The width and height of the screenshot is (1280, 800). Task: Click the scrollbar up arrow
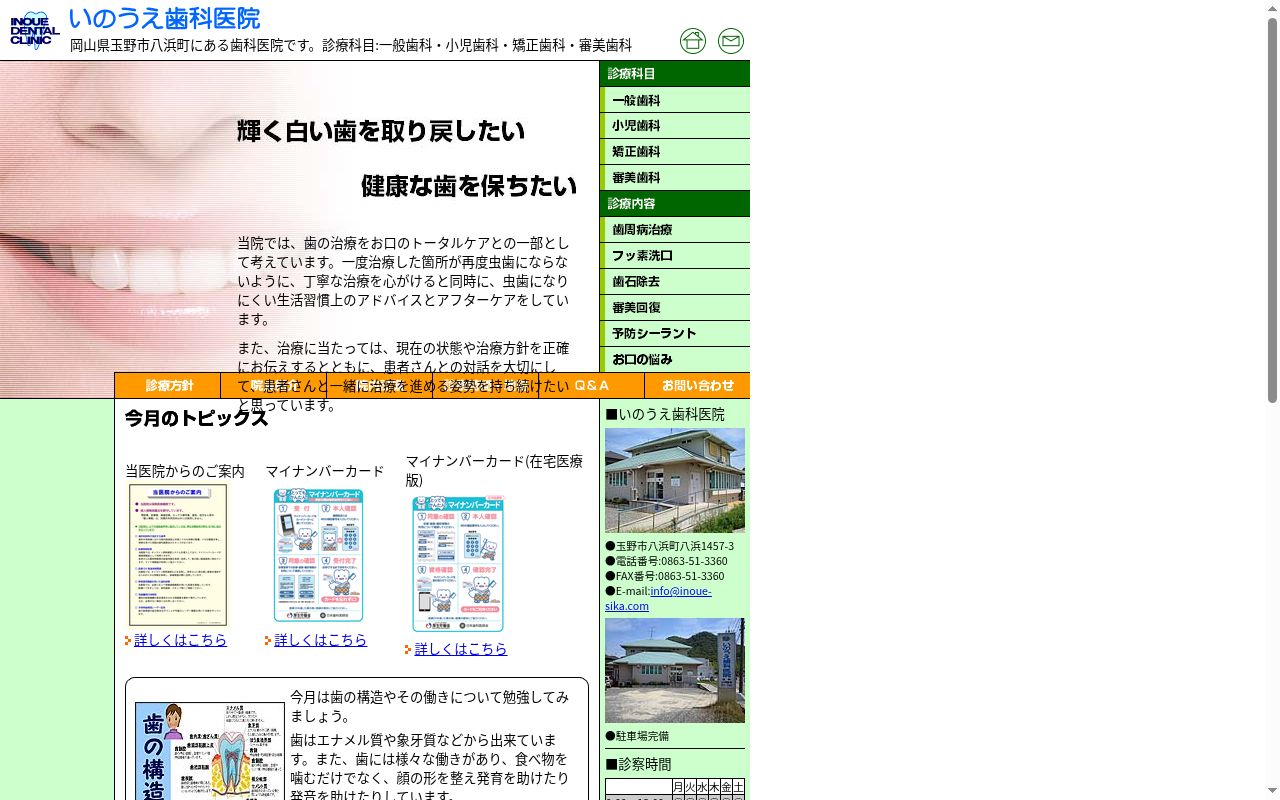(x=1272, y=7)
